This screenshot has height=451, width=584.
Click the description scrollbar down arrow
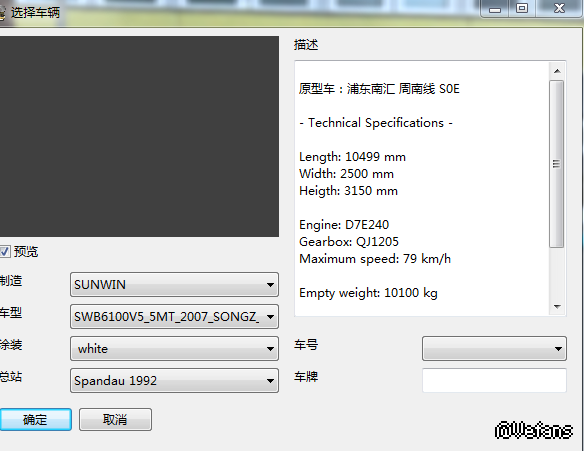coord(557,307)
